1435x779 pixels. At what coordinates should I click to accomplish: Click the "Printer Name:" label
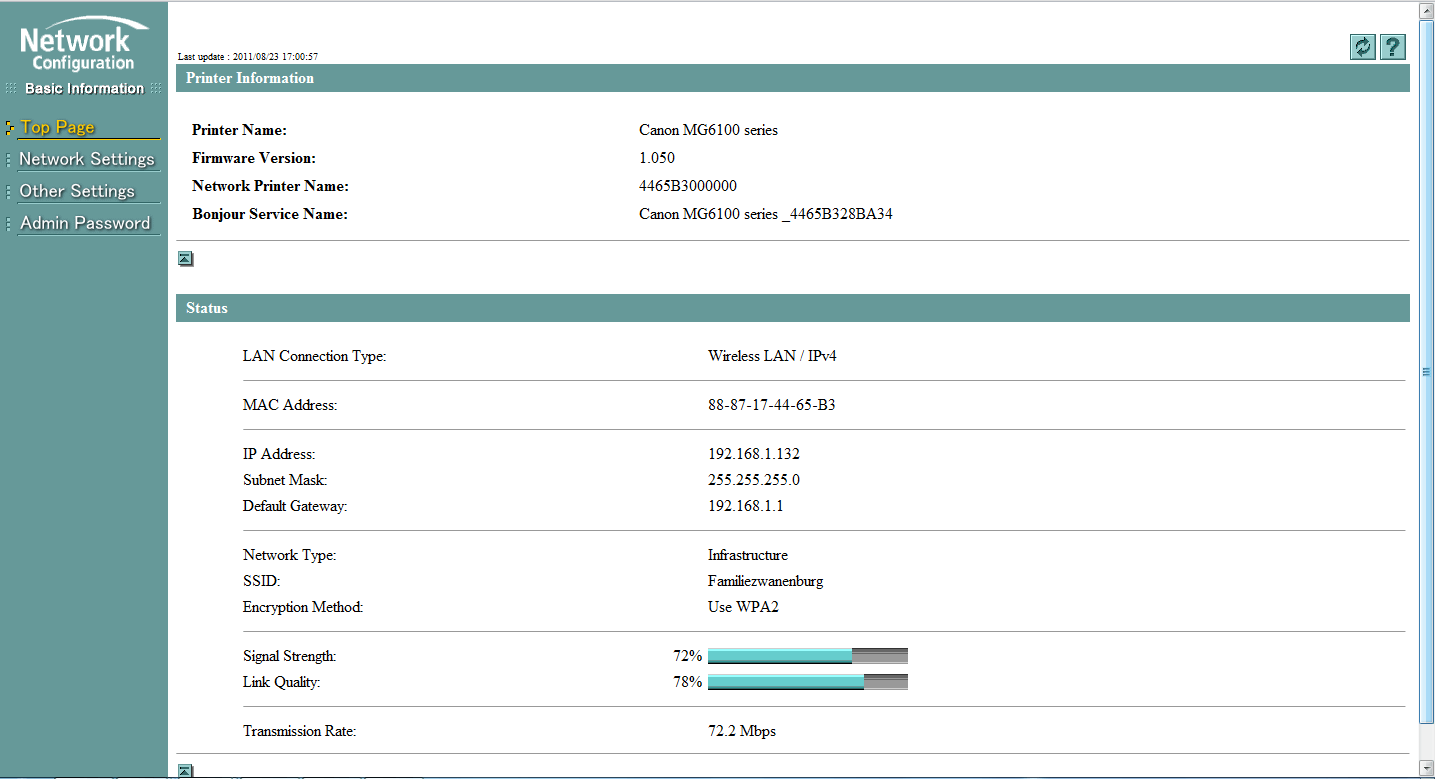(x=240, y=130)
